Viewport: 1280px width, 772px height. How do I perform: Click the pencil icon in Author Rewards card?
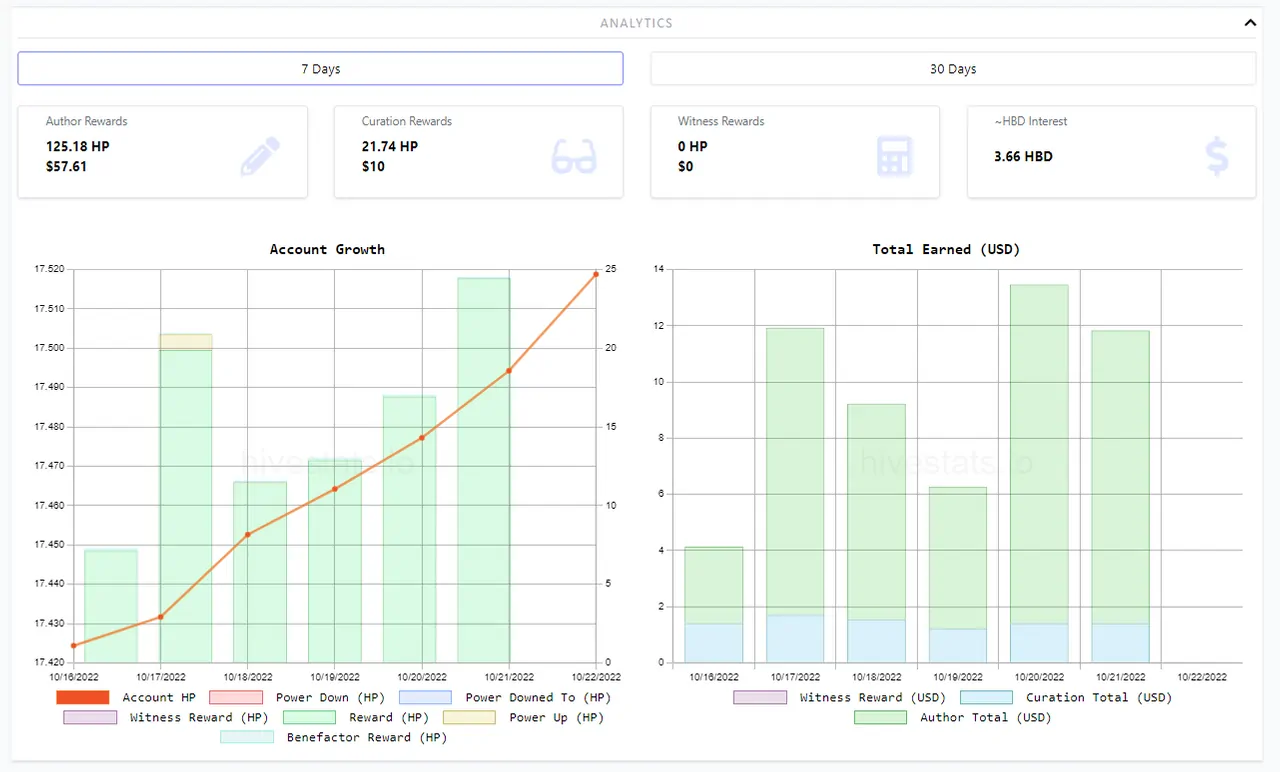[260, 157]
